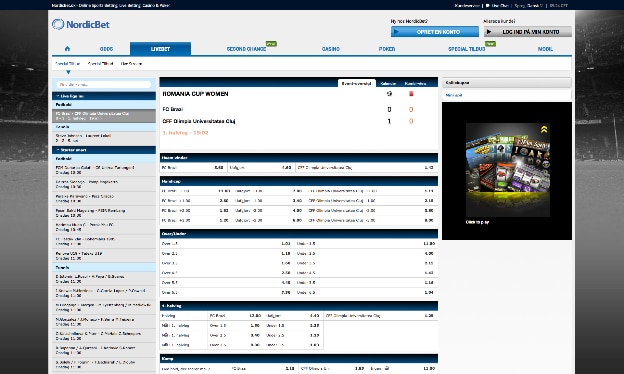Click the play arrow on Opret en konto
The height and width of the screenshot is (374, 624).
[x=396, y=32]
